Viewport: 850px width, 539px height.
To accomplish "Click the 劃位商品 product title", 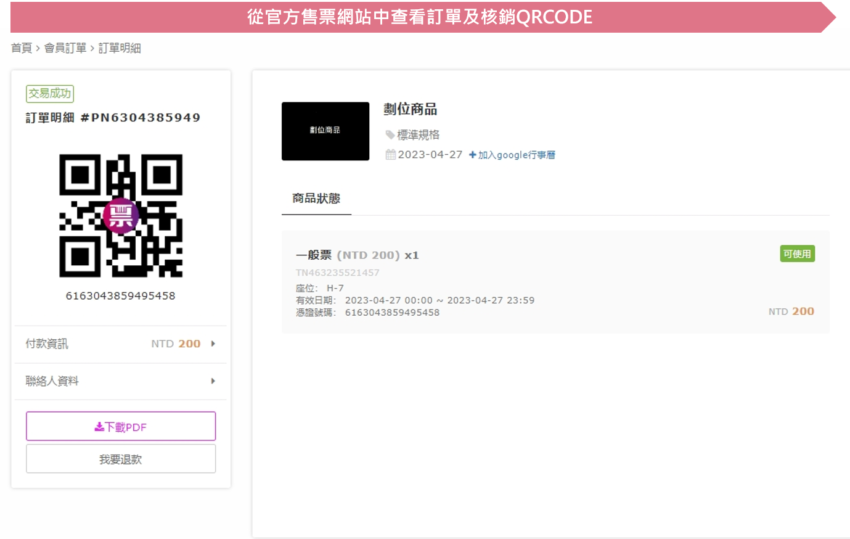I will tap(410, 109).
